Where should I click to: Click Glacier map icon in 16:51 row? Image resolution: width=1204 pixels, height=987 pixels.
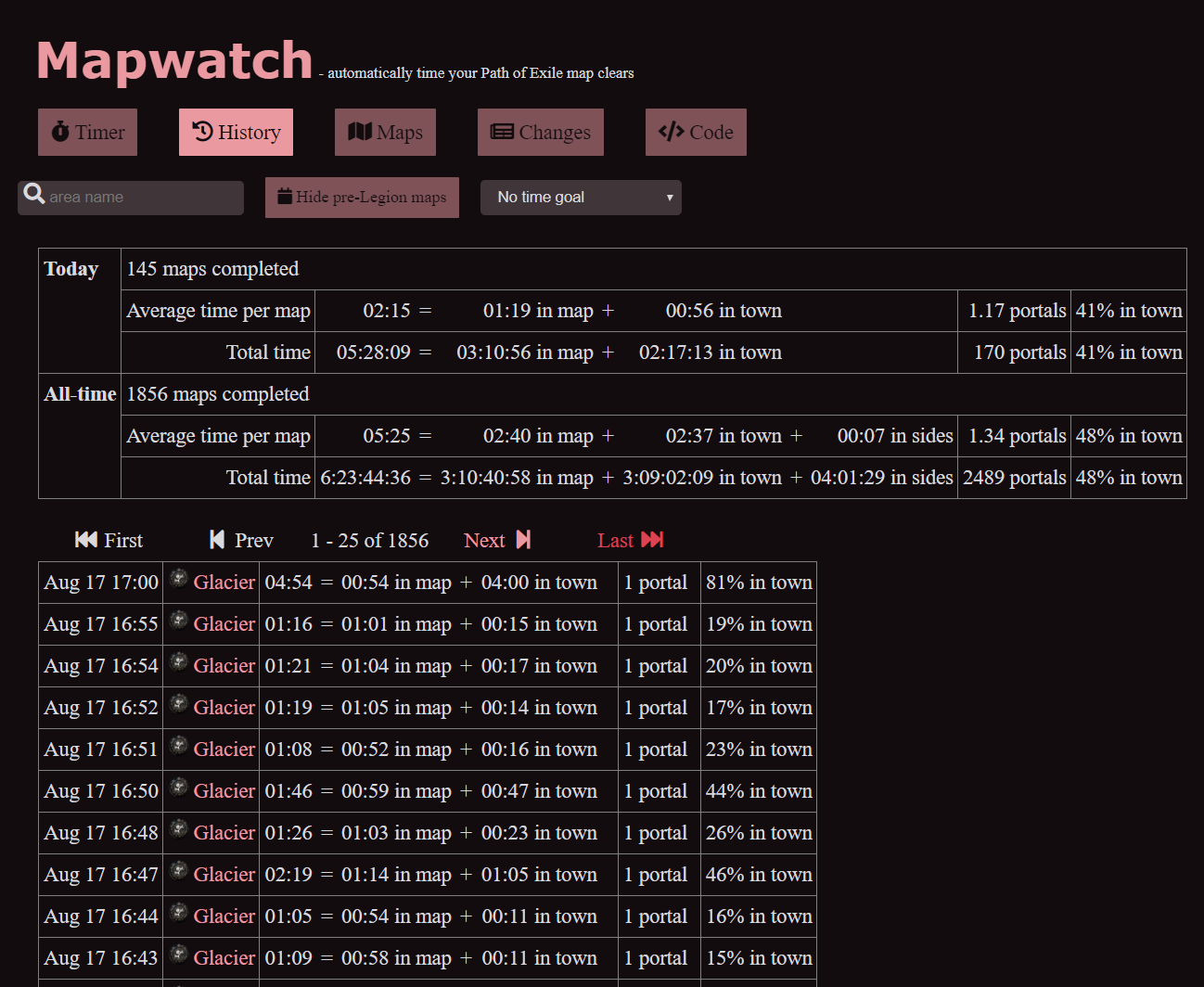[179, 745]
